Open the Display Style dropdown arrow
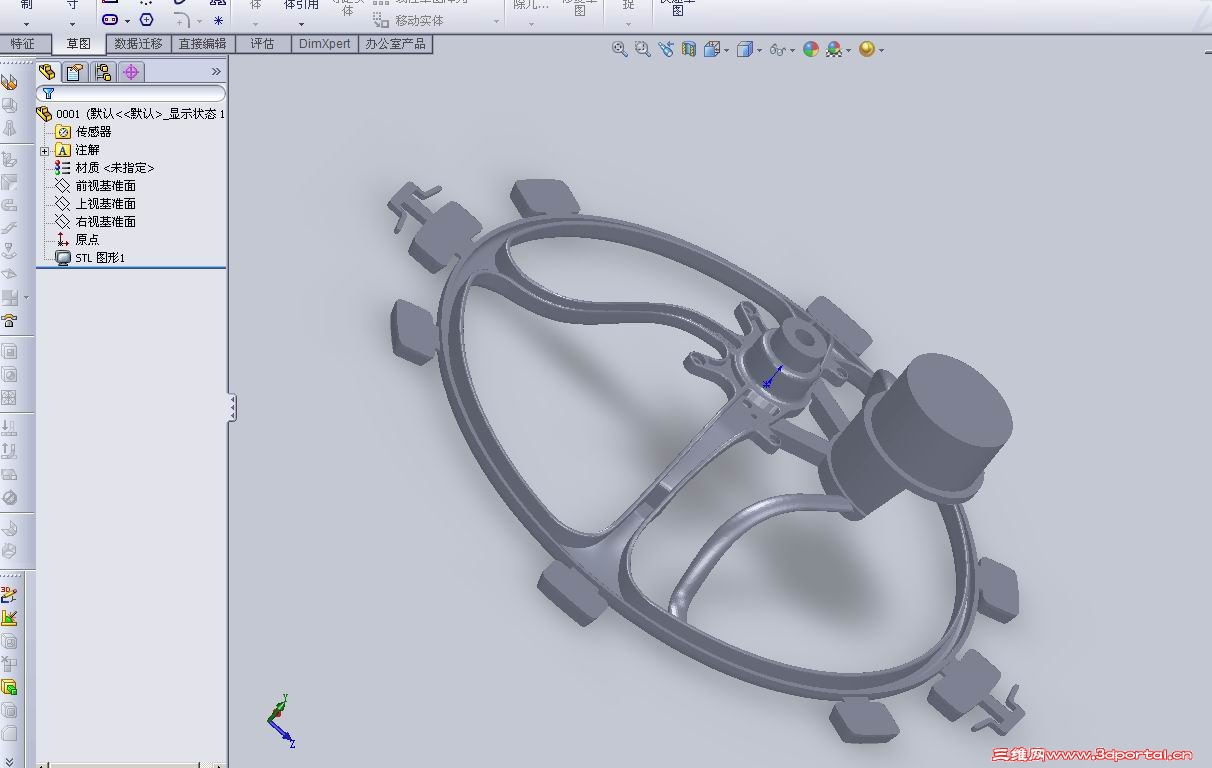The width and height of the screenshot is (1212, 768). pos(759,50)
